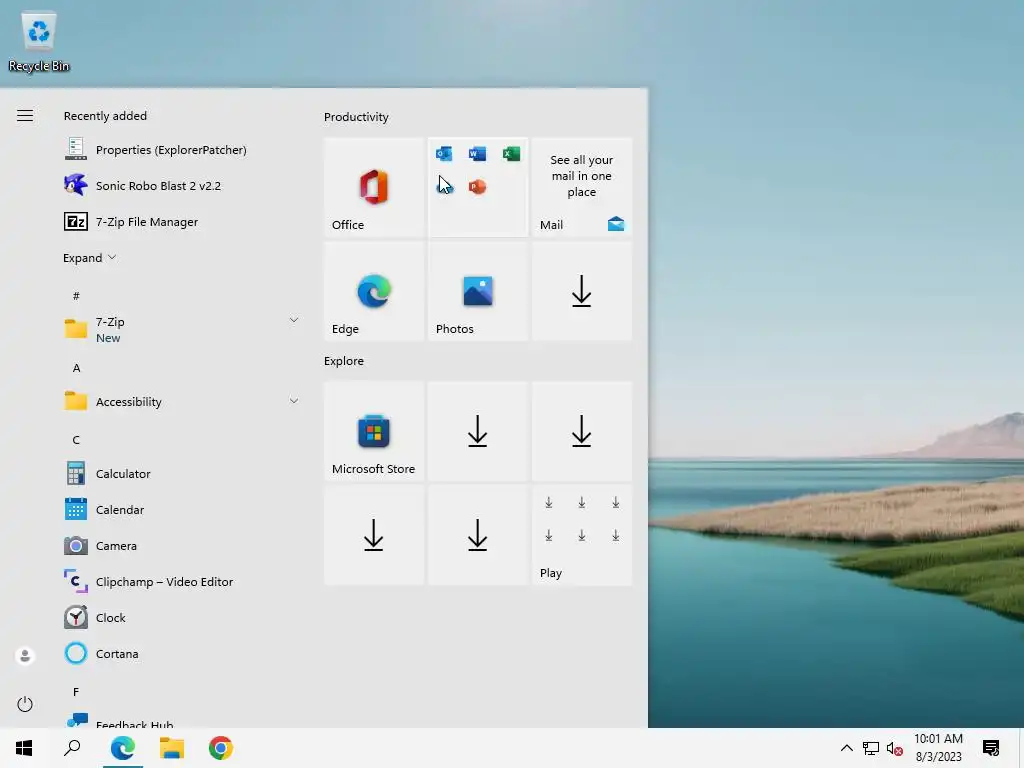The image size is (1024, 768).
Task: Open Word in Office apps tile
Action: pos(477,153)
